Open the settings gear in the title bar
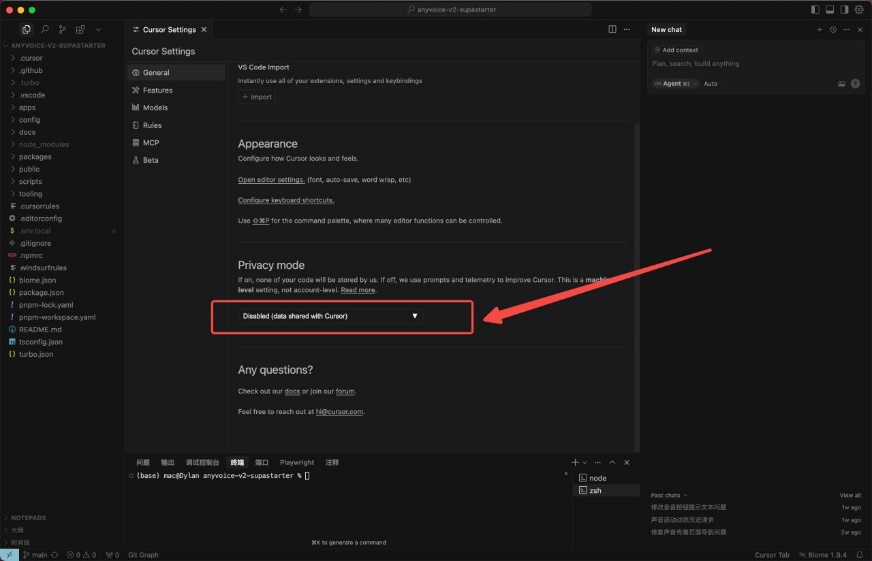The height and width of the screenshot is (561, 872). click(x=858, y=9)
